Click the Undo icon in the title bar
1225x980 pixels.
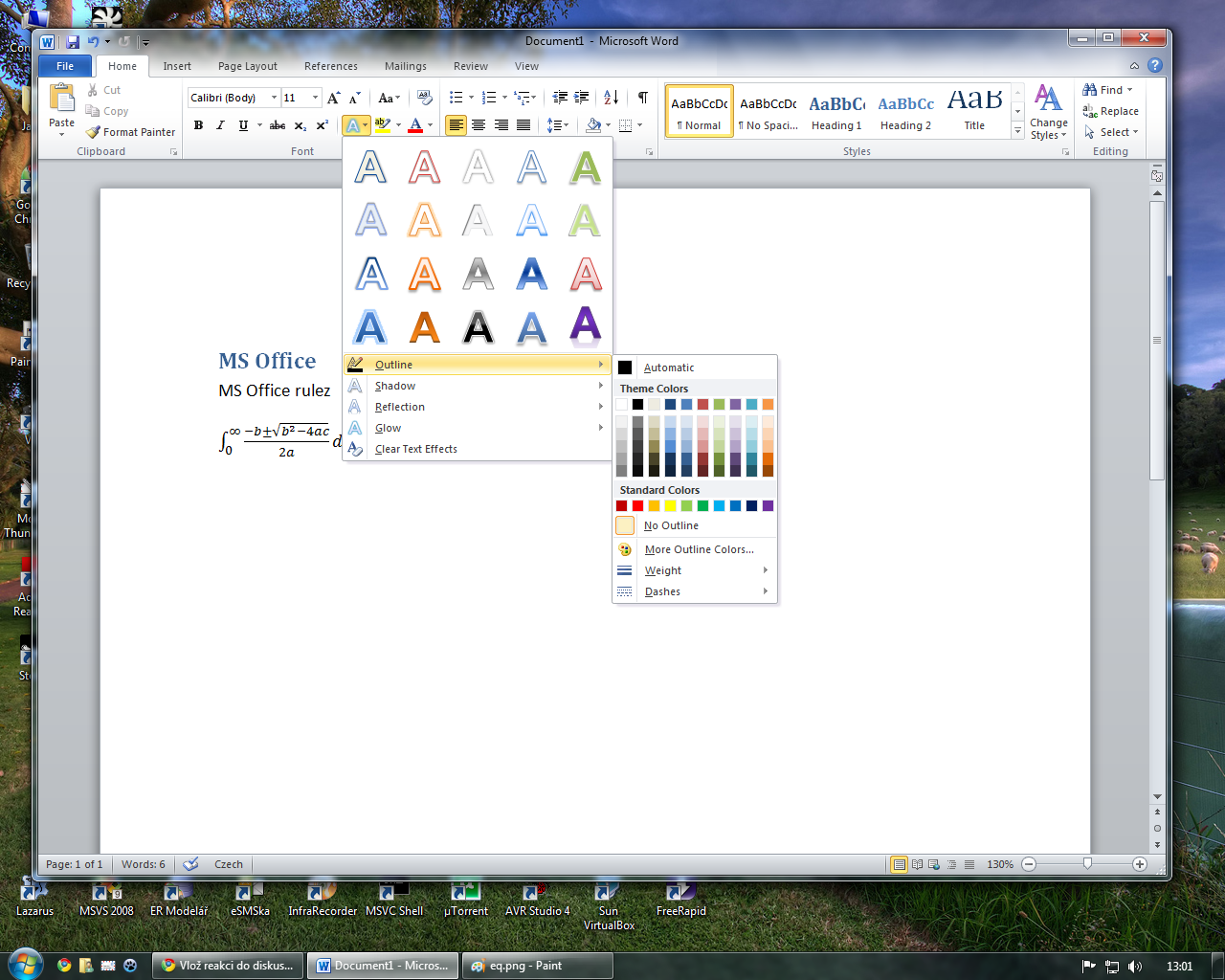(93, 42)
